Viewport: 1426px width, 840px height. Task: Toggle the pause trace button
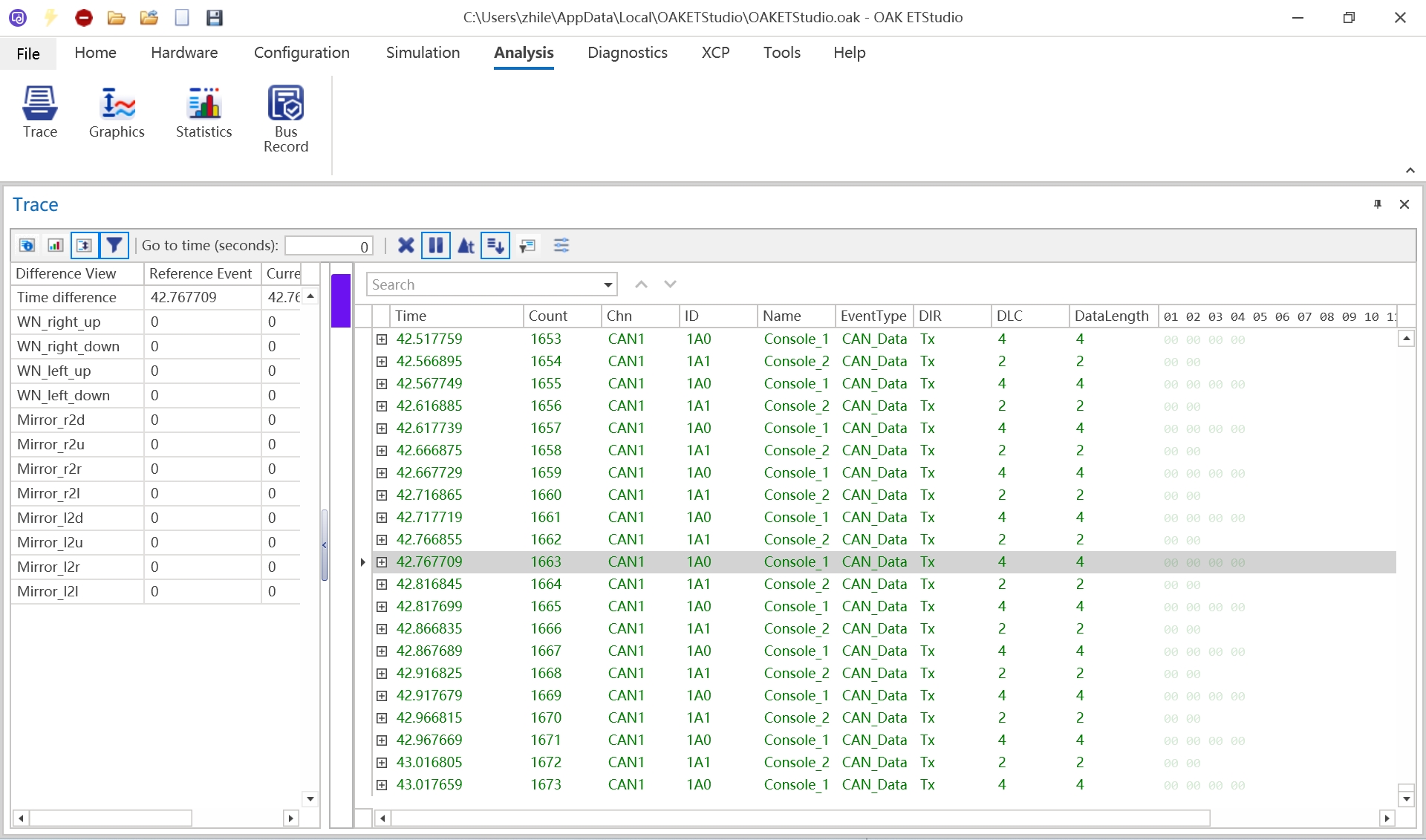pyautogui.click(x=436, y=245)
